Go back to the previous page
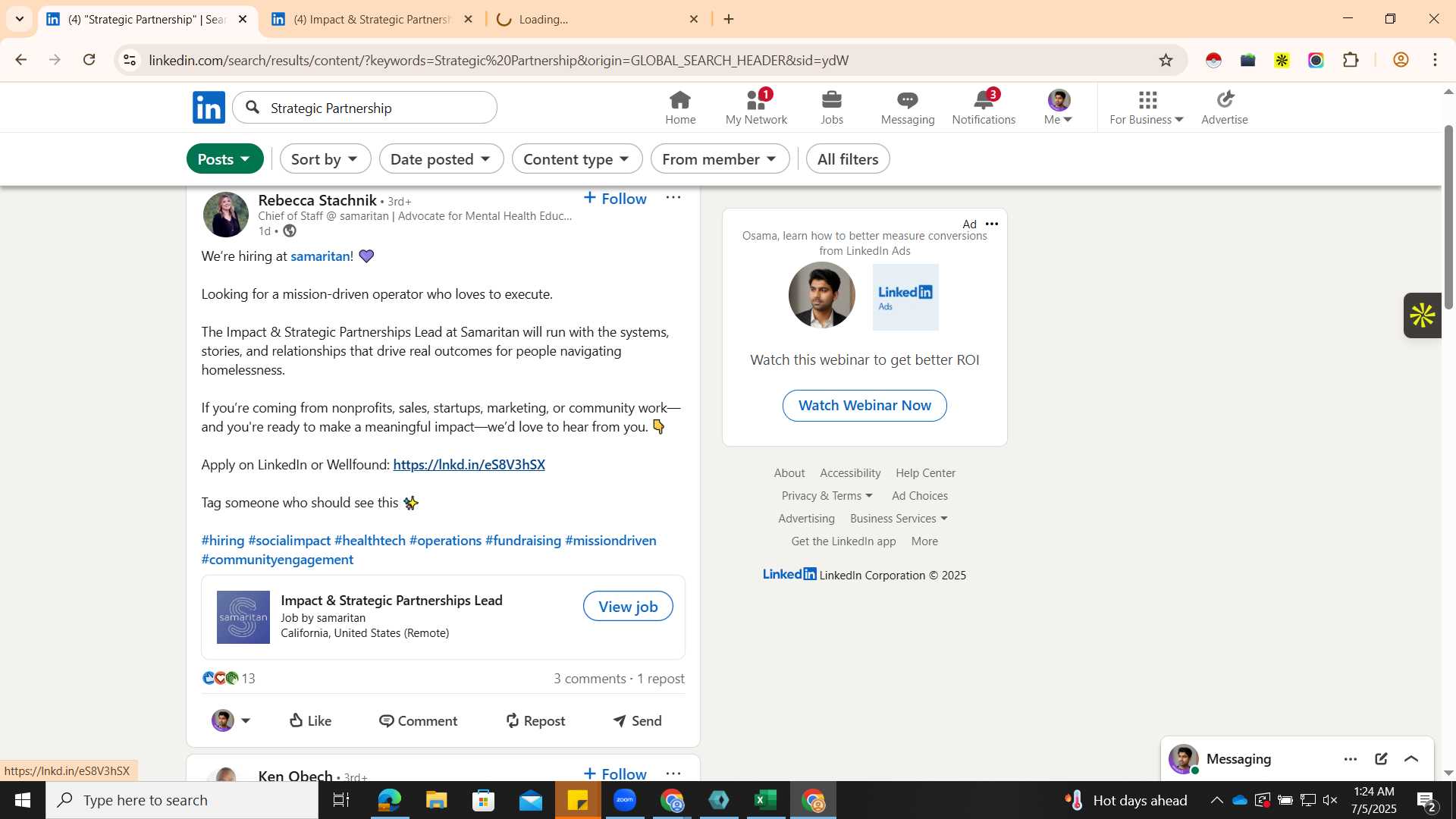The image size is (1456, 819). pyautogui.click(x=21, y=60)
